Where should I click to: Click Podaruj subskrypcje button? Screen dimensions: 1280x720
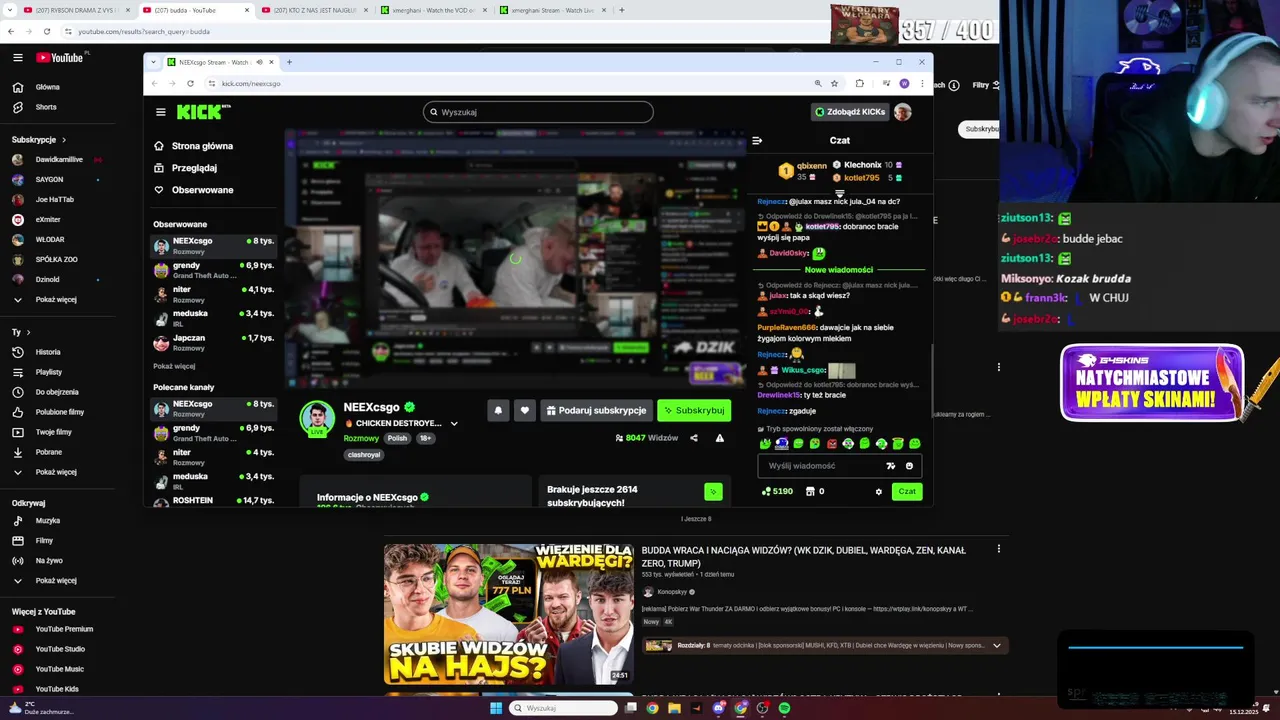click(596, 410)
